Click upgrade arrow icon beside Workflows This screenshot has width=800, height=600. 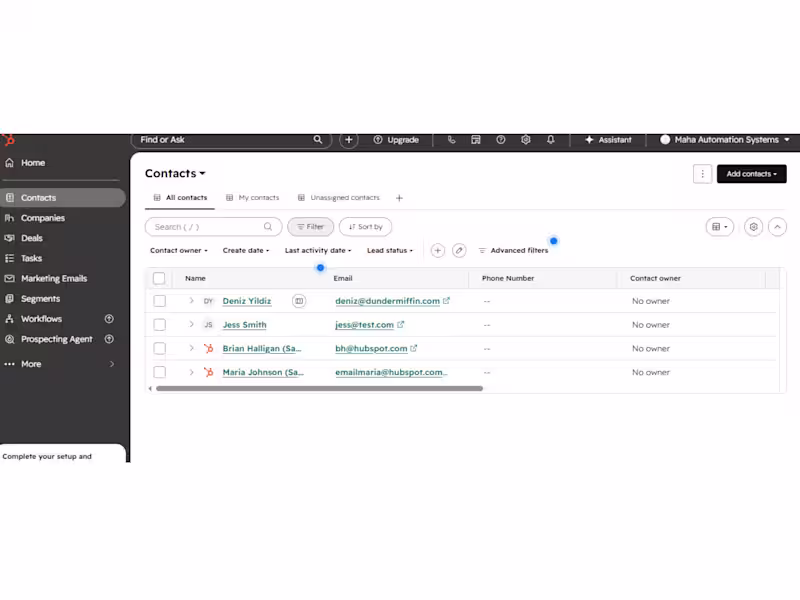point(109,319)
